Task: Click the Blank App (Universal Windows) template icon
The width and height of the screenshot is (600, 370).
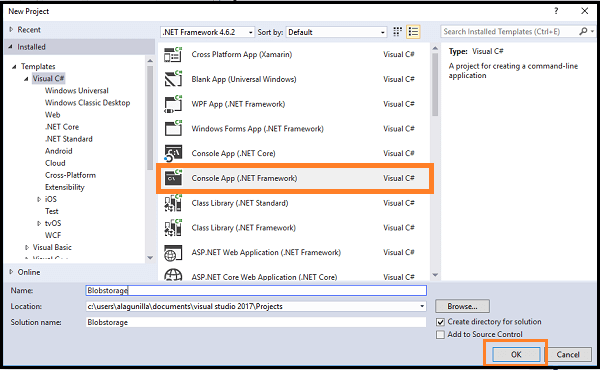Action: tap(173, 79)
